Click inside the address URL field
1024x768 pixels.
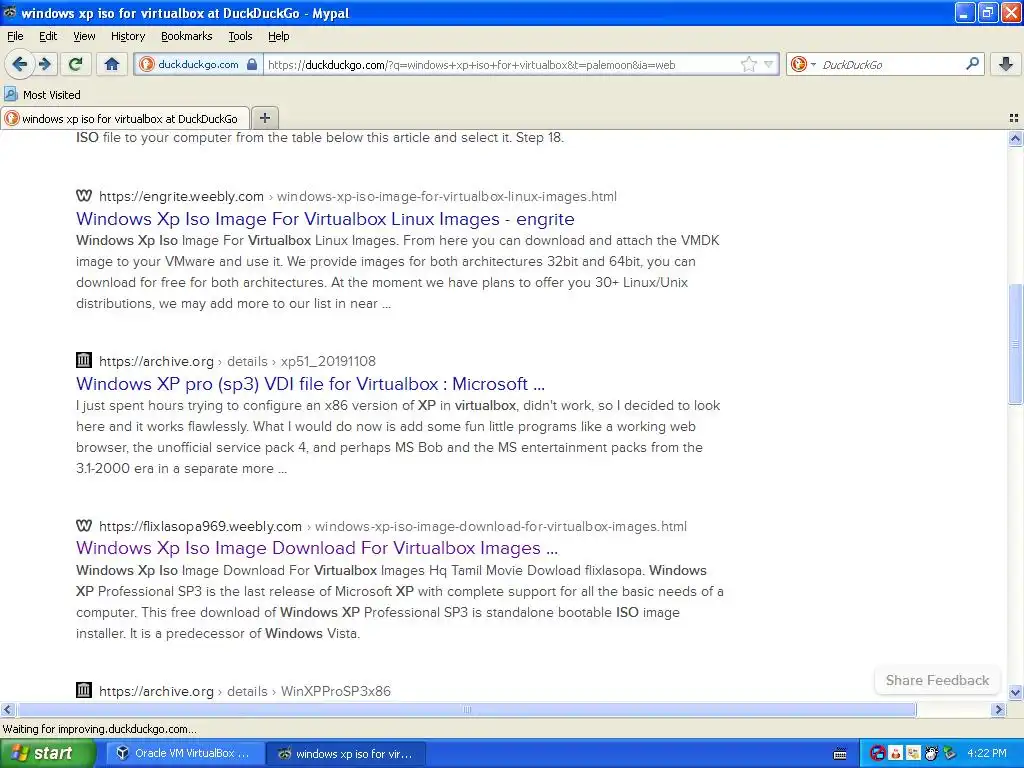point(500,65)
